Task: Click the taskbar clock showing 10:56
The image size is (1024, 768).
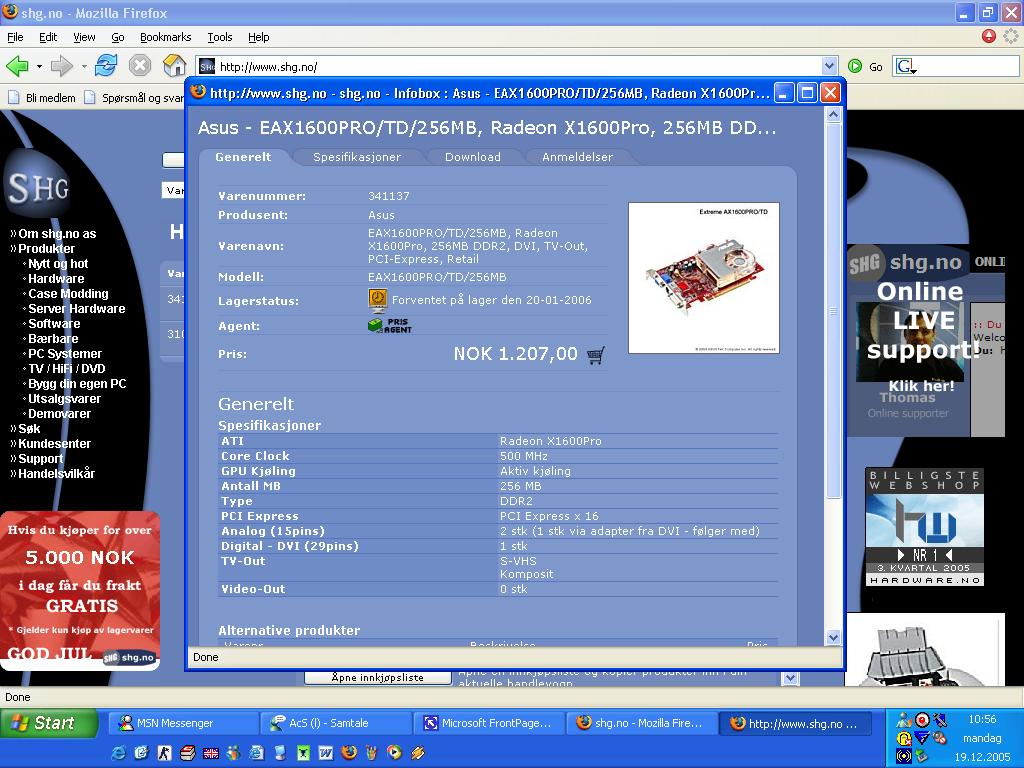Action: (x=982, y=719)
